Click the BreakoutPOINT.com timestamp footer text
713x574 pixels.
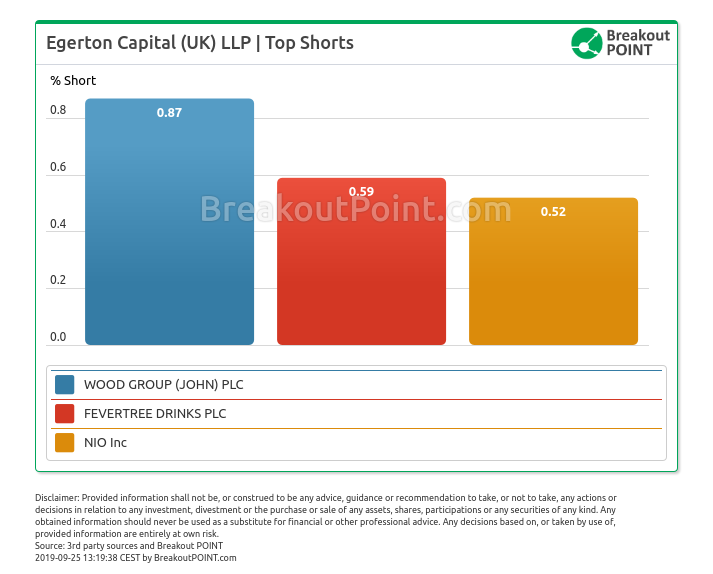coord(136,558)
